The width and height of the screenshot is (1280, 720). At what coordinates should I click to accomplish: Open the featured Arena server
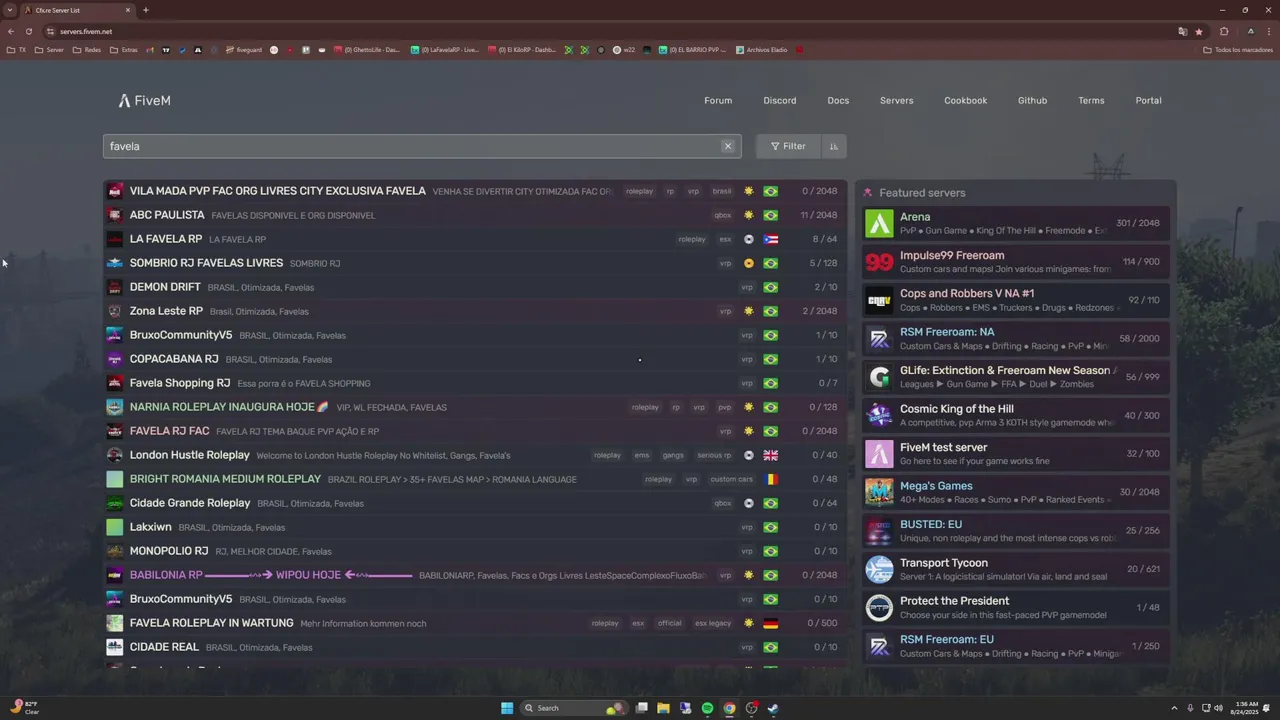(x=1016, y=223)
